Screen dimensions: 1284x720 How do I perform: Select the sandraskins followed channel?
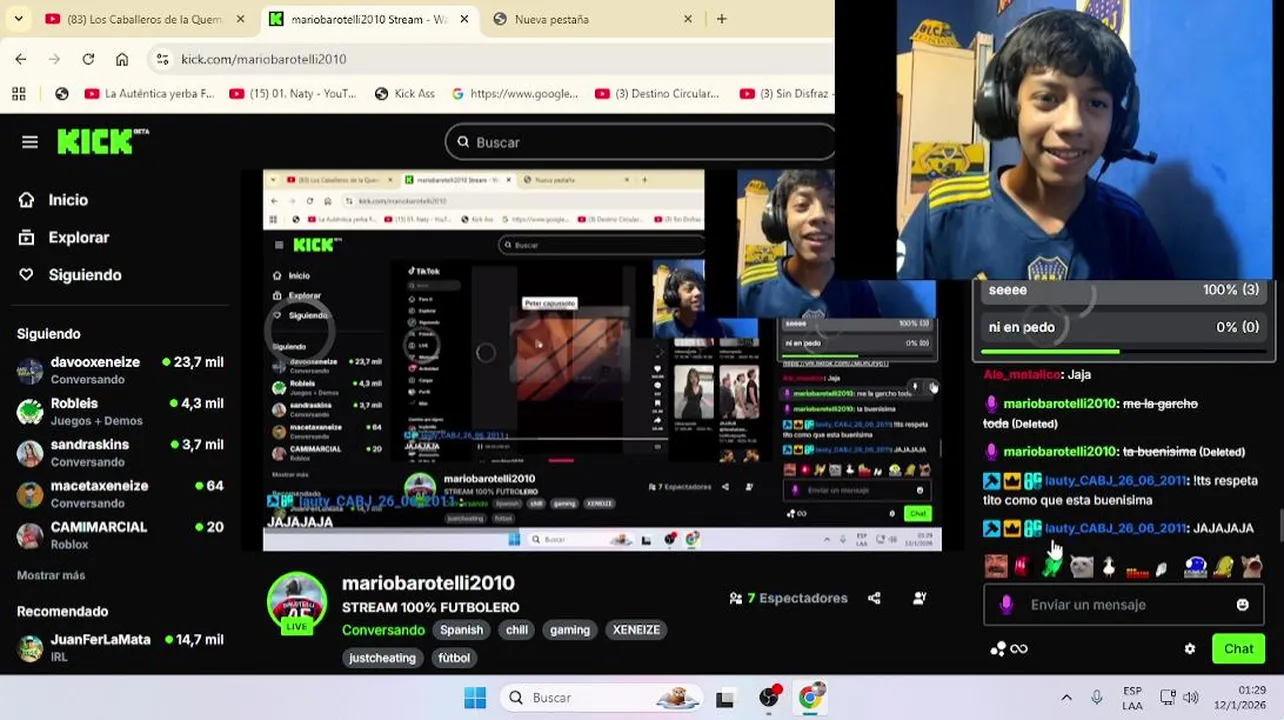[120, 452]
